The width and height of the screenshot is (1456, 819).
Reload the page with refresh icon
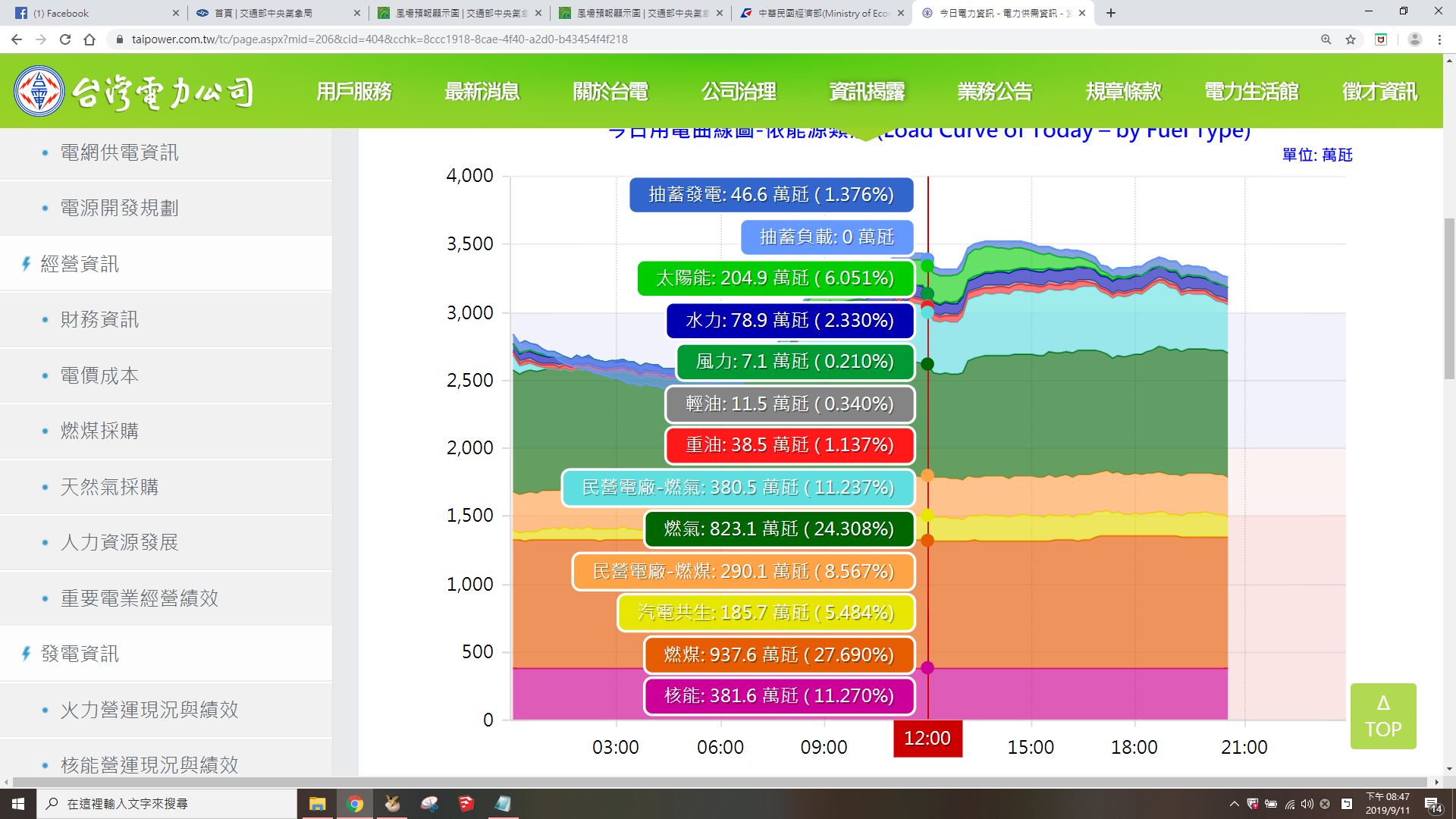click(65, 39)
